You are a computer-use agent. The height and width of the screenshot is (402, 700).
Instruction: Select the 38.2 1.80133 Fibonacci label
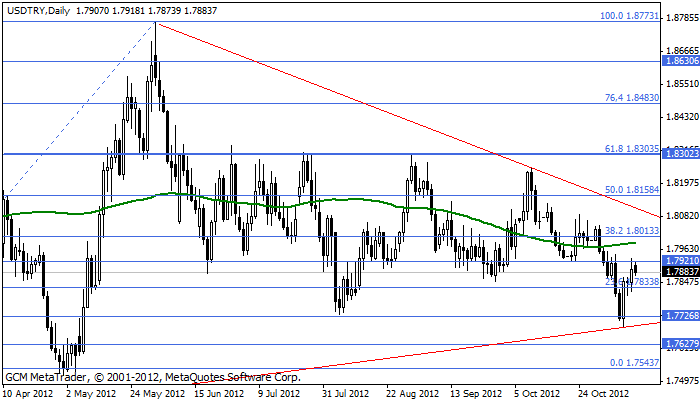[x=632, y=230]
